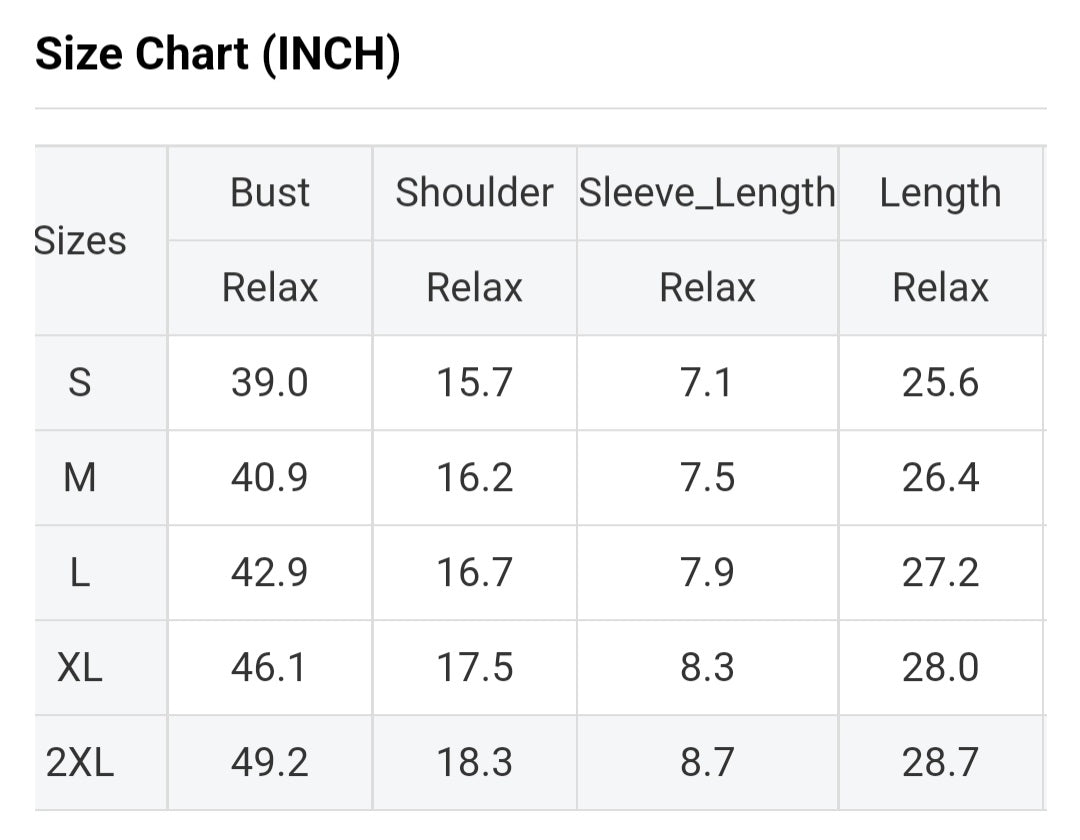Select the 'XL' row label
This screenshot has width=1080, height=840.
(80, 668)
